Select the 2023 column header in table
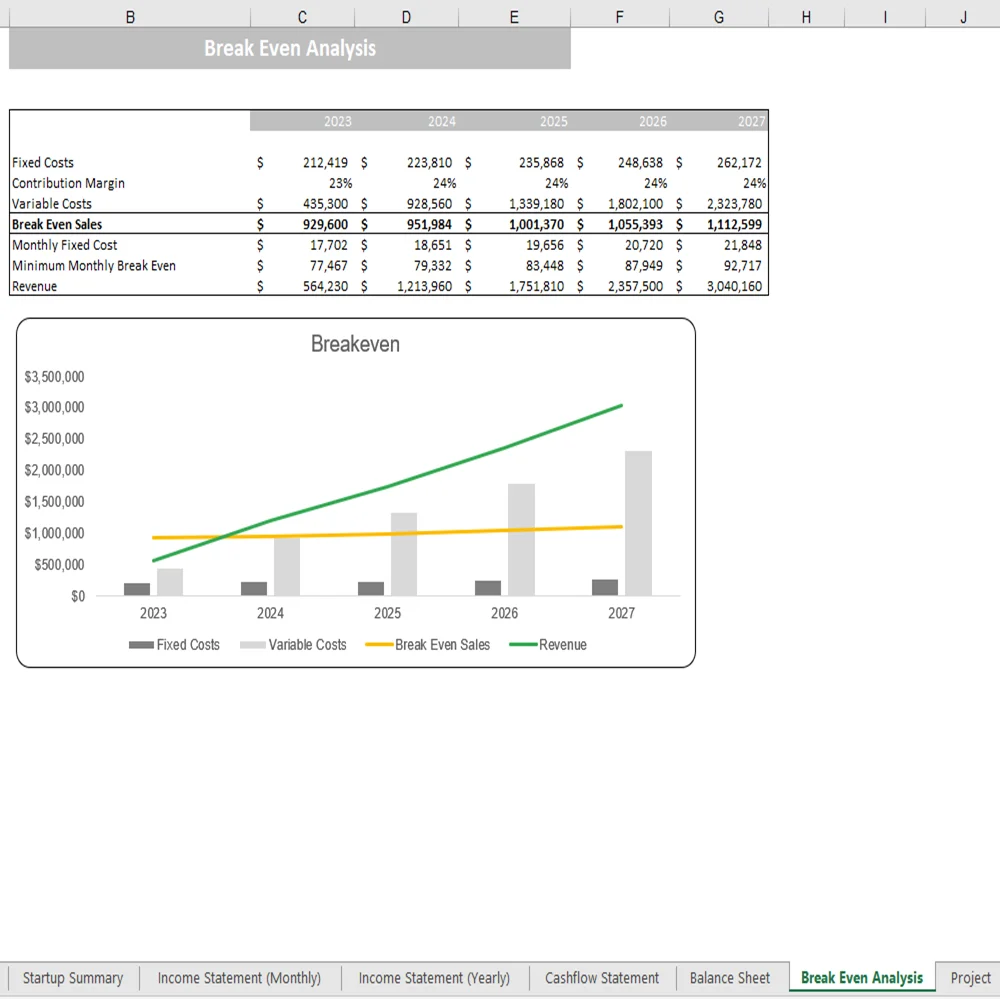This screenshot has height=1000, width=1000. point(337,121)
